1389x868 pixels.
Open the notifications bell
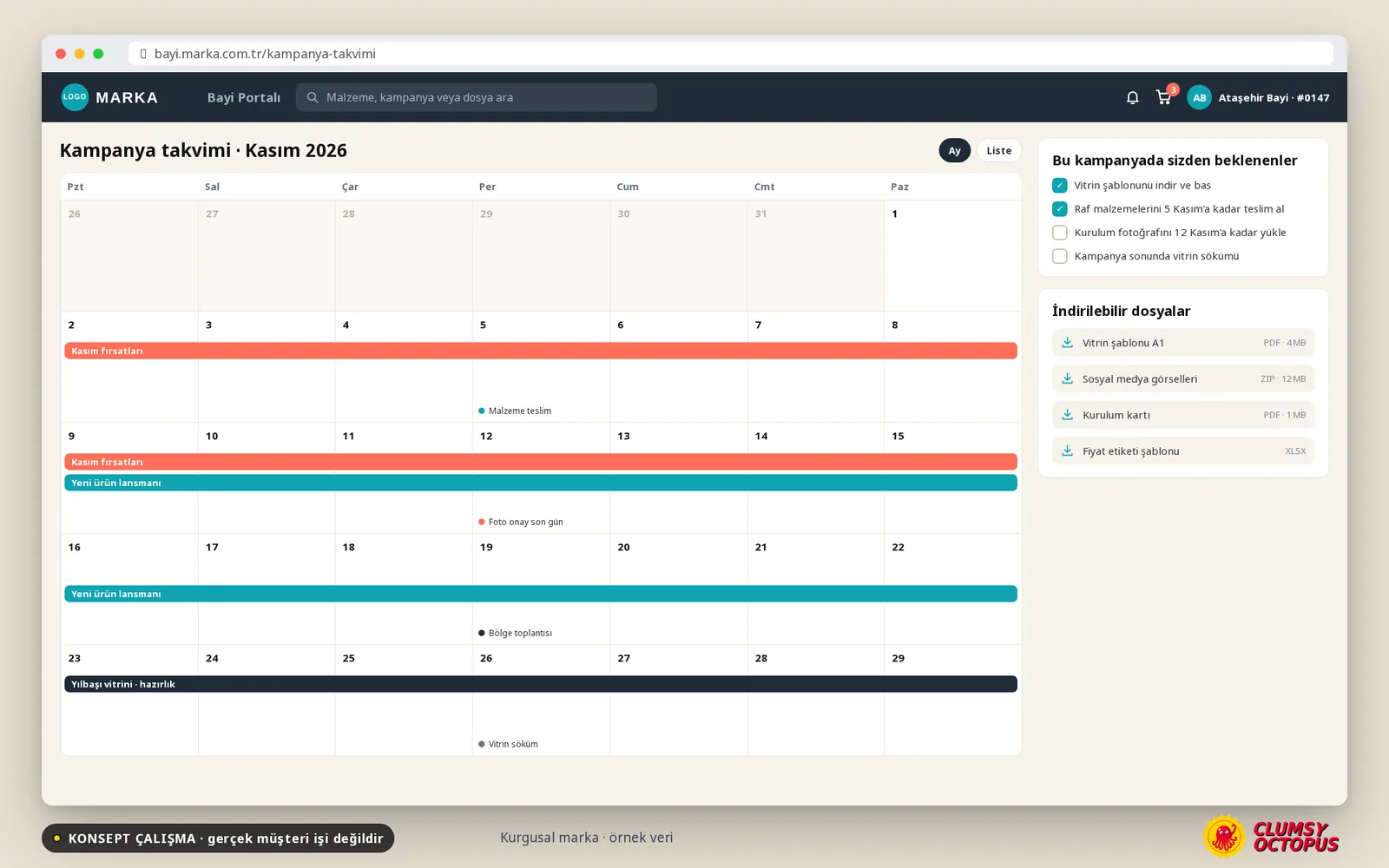[1132, 97]
